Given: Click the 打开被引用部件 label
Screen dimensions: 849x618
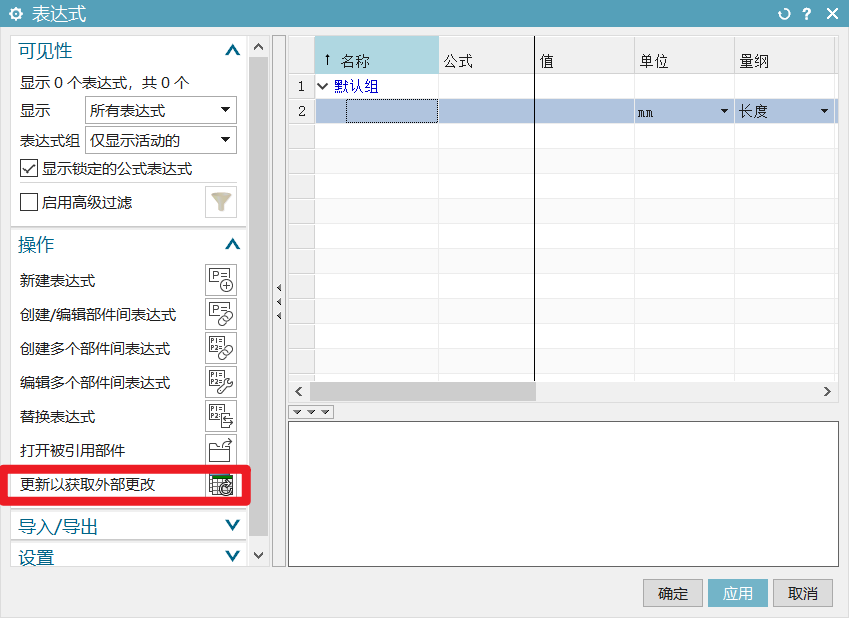Looking at the screenshot, I should click(73, 451).
